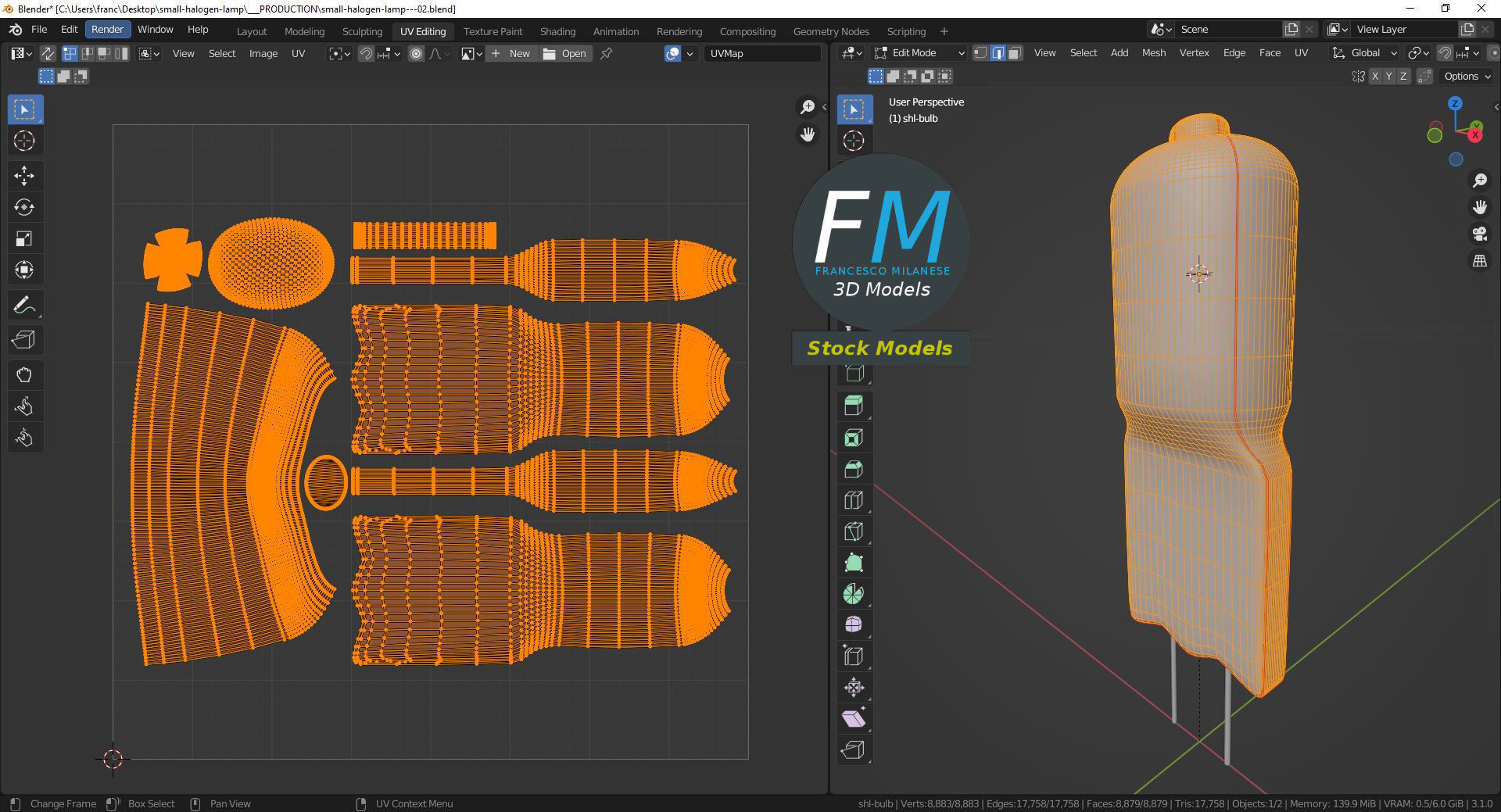Pick the Scale tool in UV editor
Screen dimensions: 1501x812
[x=24, y=238]
